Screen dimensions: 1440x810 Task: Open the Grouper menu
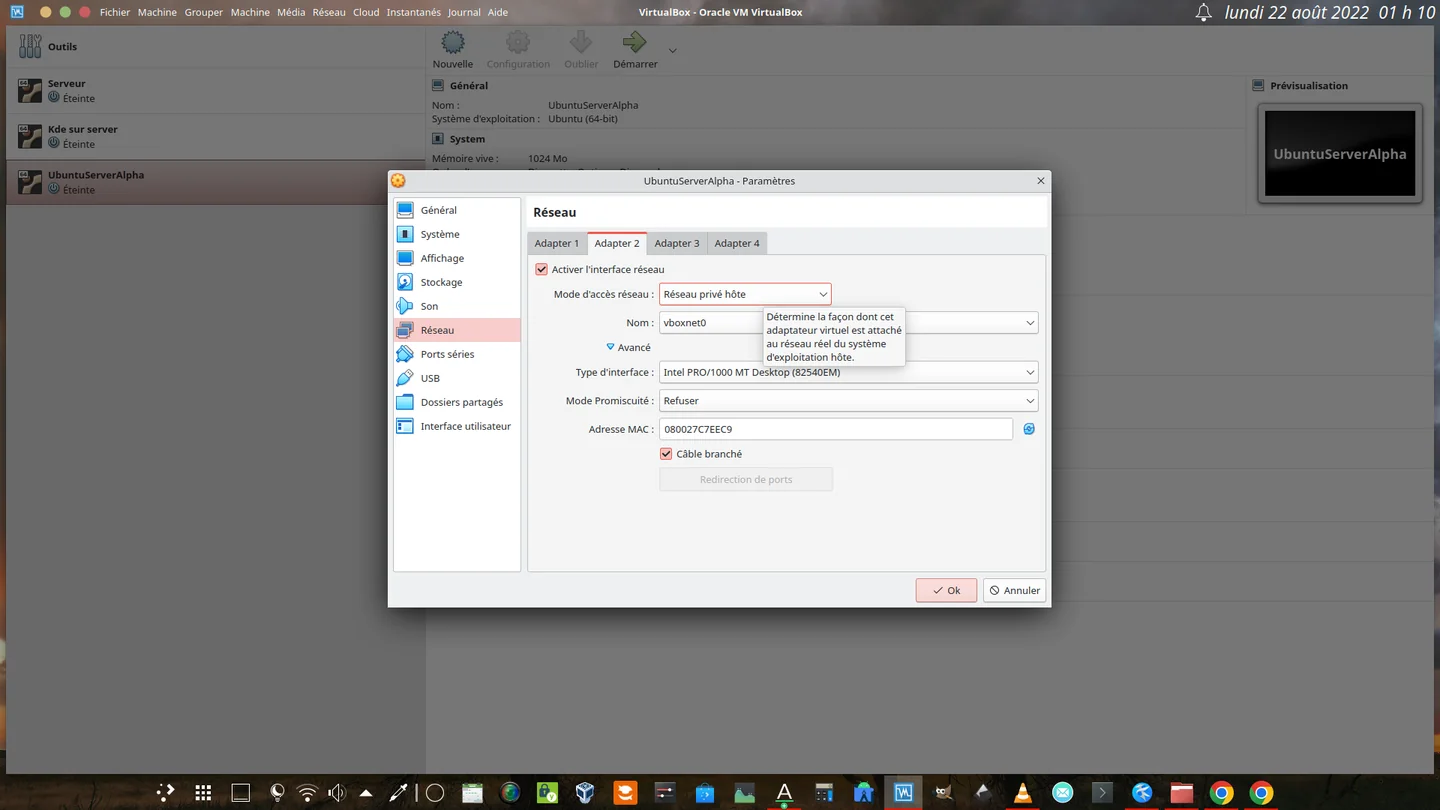(x=203, y=13)
